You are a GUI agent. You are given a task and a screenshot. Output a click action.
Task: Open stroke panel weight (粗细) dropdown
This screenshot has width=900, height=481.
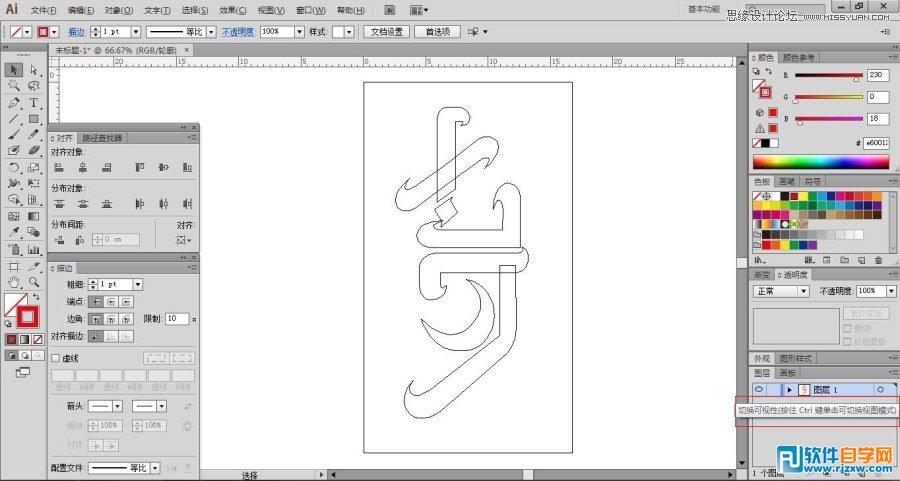pos(138,284)
